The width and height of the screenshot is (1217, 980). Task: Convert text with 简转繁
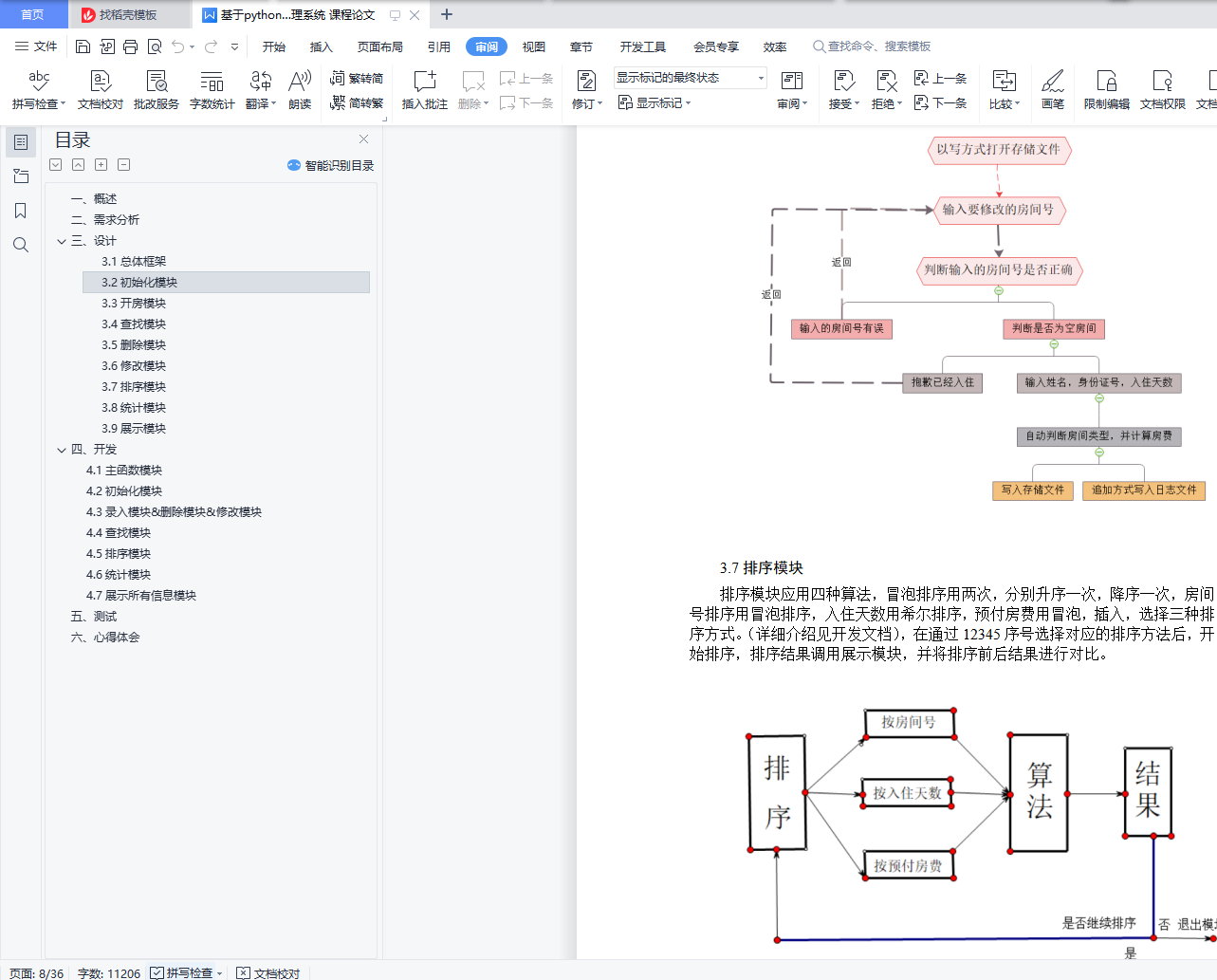pyautogui.click(x=357, y=102)
